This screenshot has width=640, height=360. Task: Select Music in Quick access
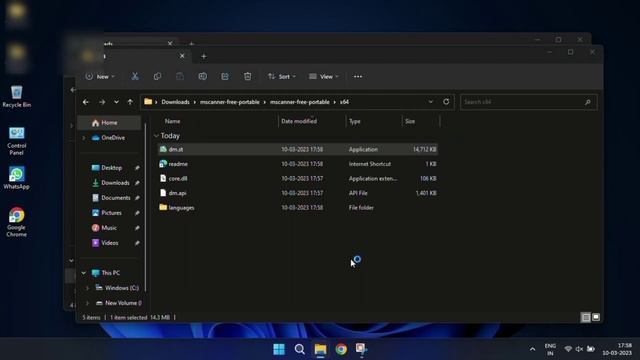109,228
